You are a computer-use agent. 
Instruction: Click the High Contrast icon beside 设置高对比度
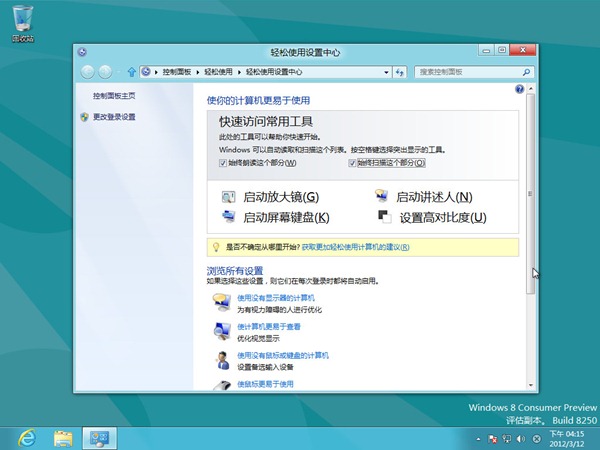pyautogui.click(x=385, y=217)
